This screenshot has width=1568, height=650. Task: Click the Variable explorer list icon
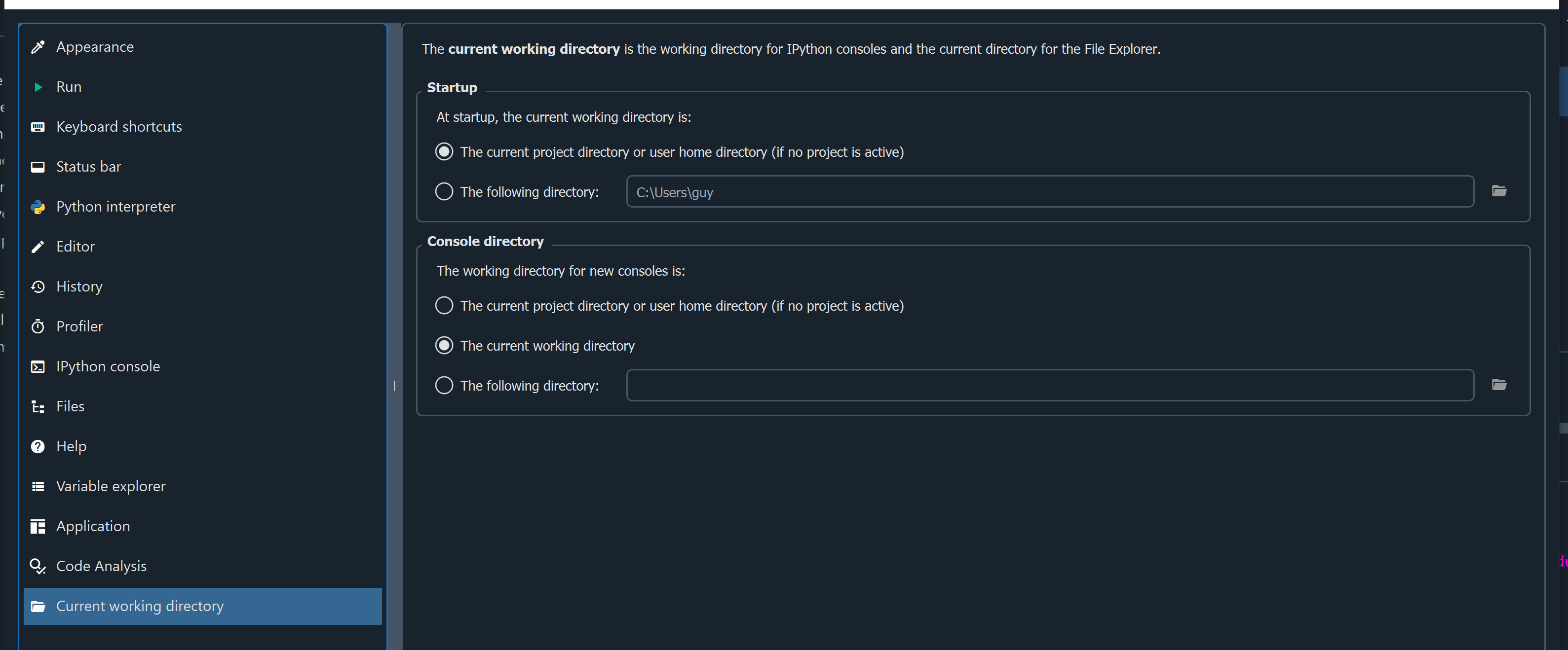(38, 486)
